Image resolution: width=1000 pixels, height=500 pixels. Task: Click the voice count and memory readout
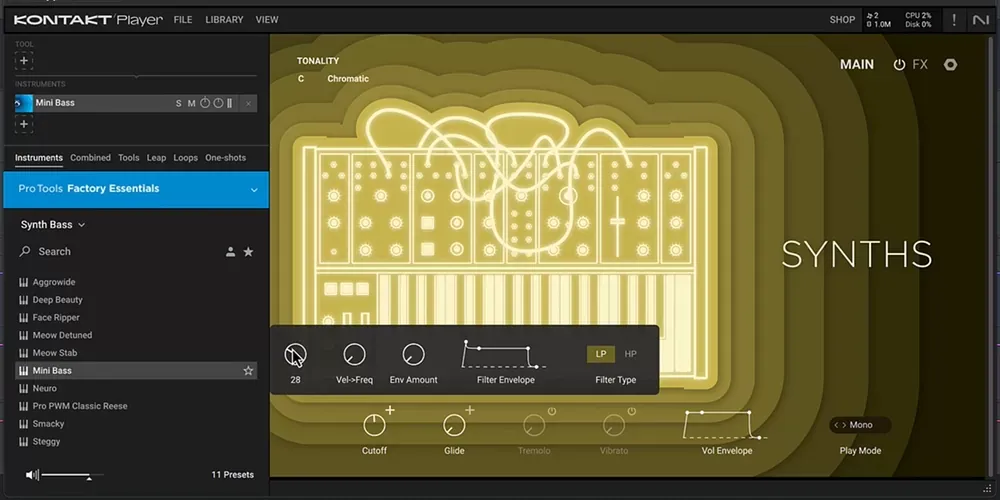pos(879,20)
